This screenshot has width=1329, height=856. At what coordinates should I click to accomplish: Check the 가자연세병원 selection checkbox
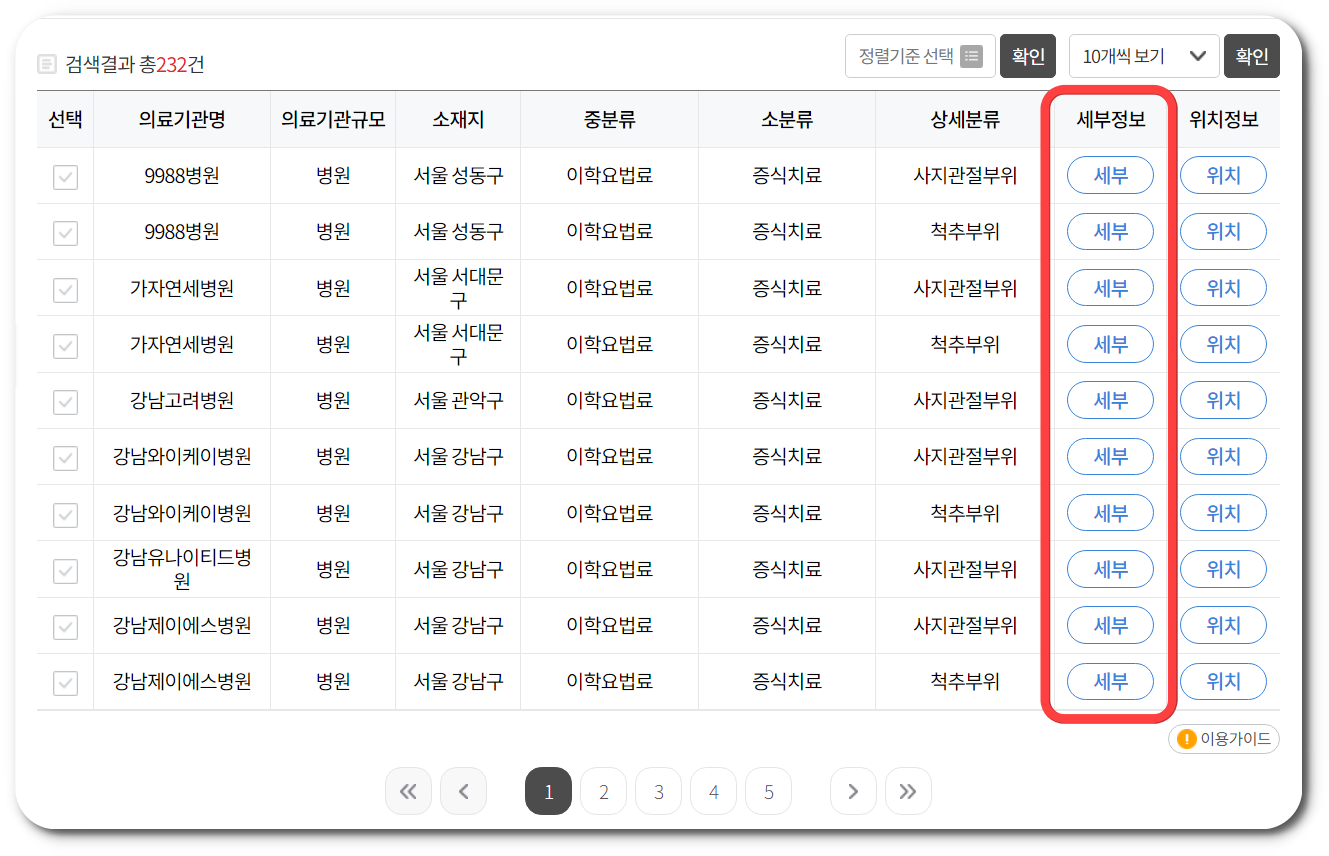coord(64,288)
